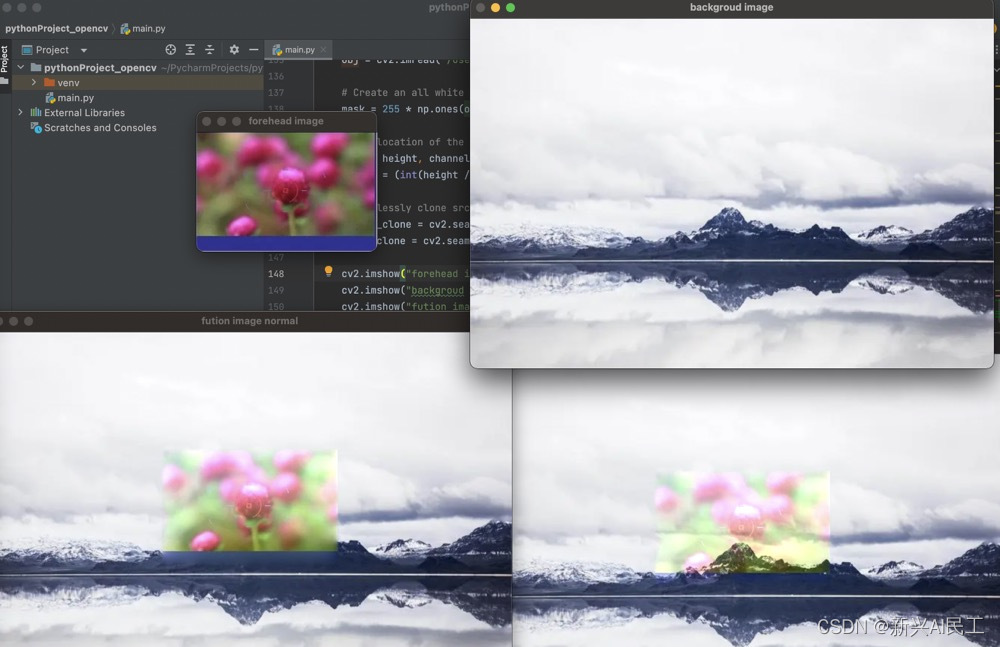
Task: Click the flower picture in forehead image window
Action: coord(286,184)
